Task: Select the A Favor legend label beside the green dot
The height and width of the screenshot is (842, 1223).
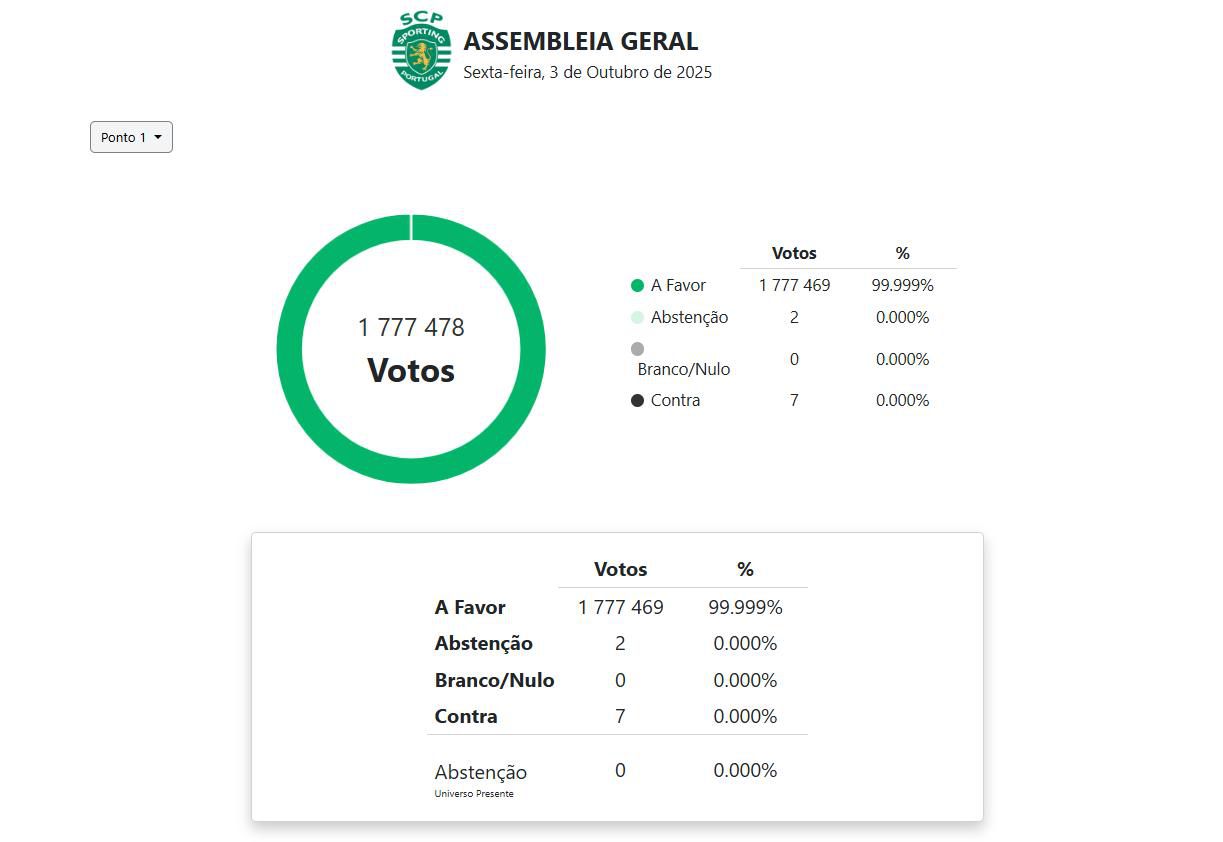Action: pos(678,286)
